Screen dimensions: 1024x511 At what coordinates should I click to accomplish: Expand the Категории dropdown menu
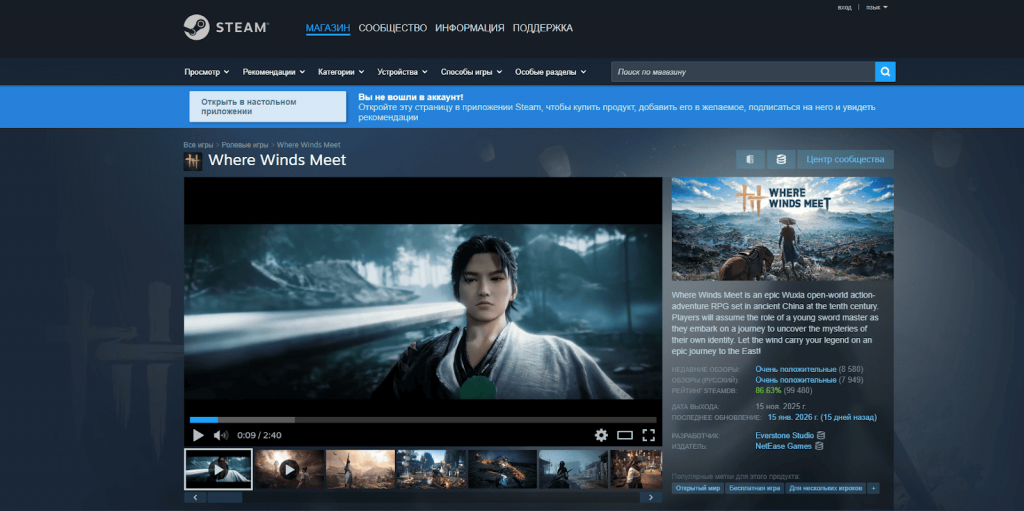click(341, 72)
